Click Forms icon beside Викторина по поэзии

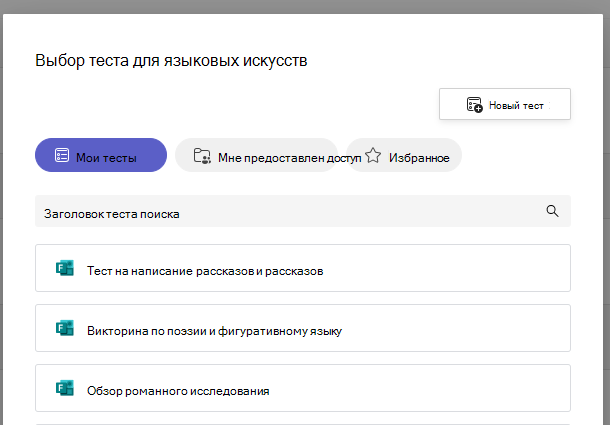click(x=65, y=328)
